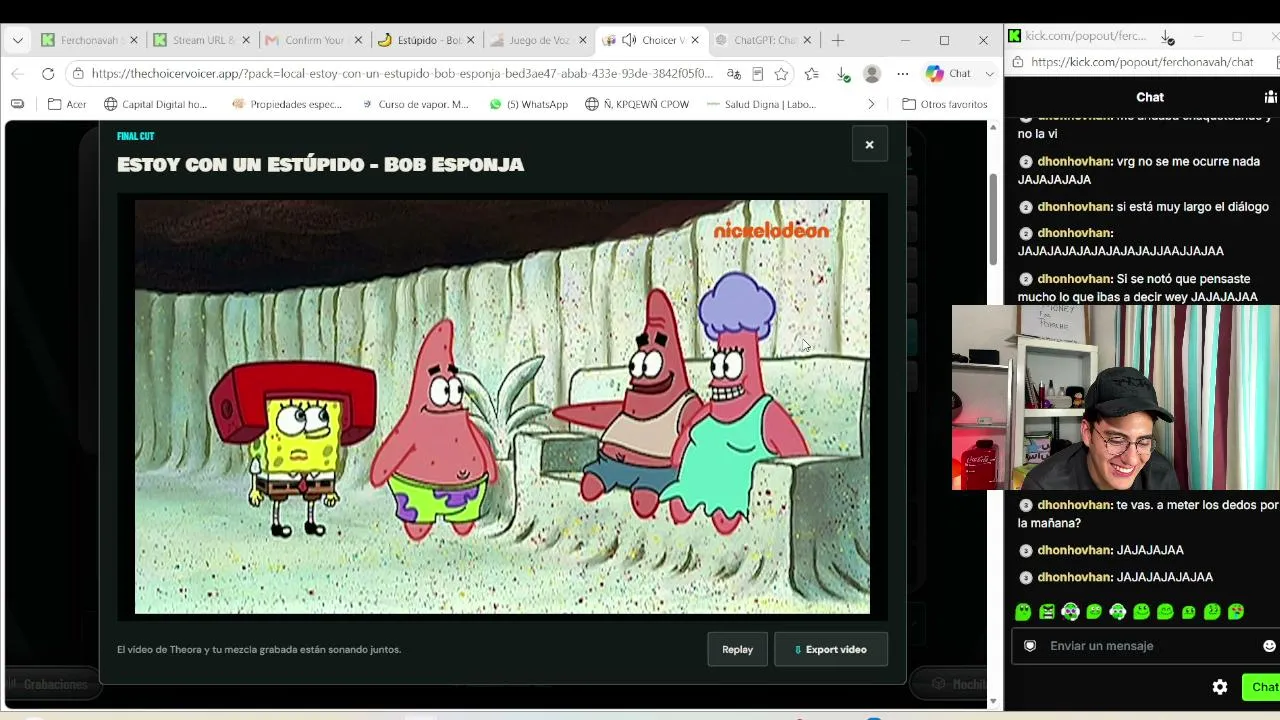Screen dimensions: 1280x720
Task: Expand the toolbar chevron beside Copilot Chat
Action: [990, 74]
